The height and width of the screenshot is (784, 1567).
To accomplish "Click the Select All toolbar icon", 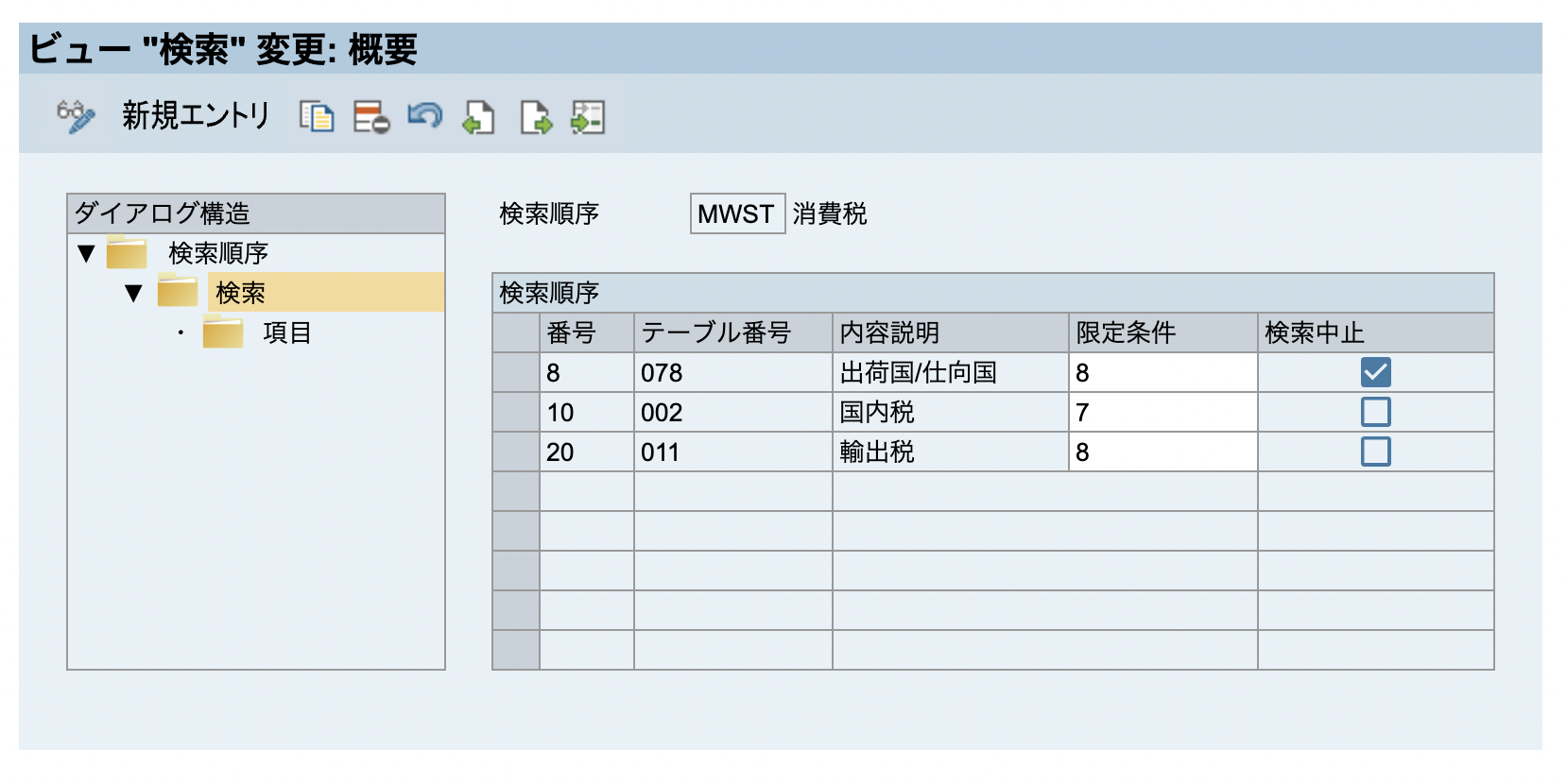I will pos(479,117).
